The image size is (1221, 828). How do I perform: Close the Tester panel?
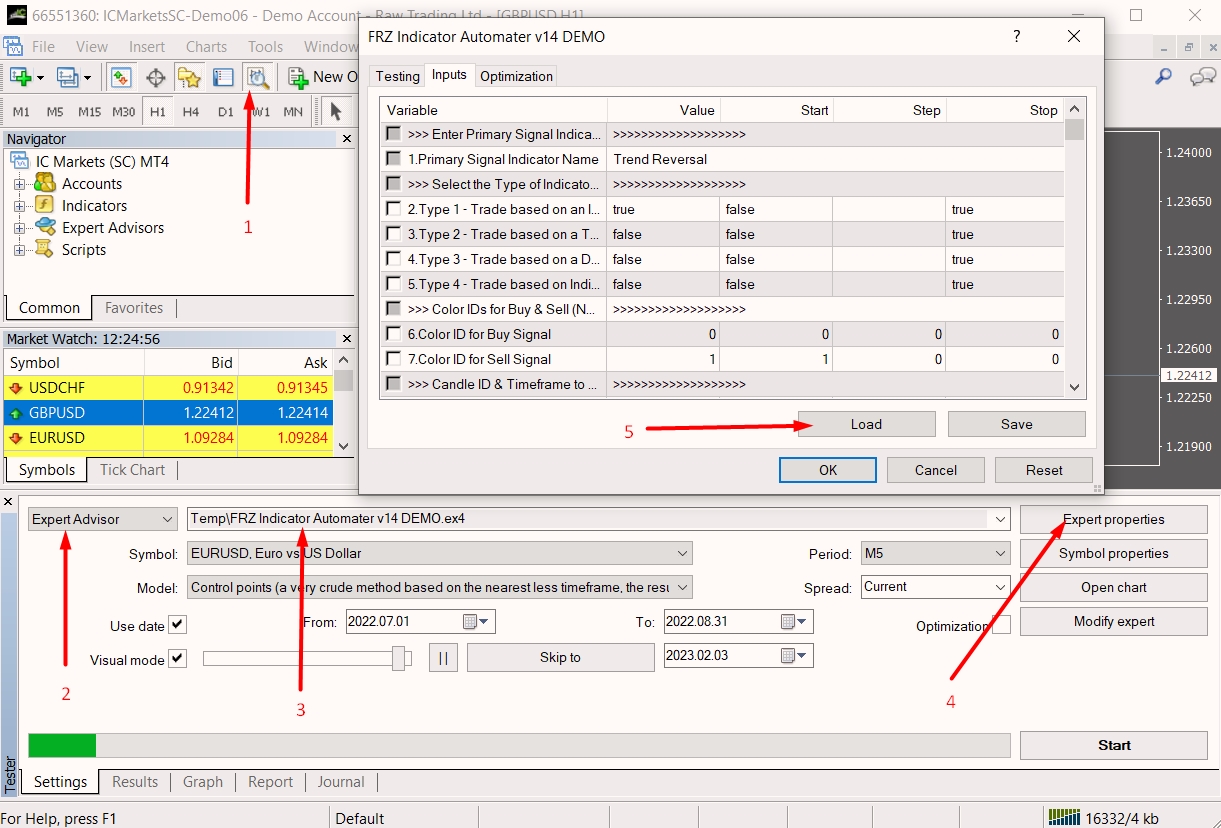[8, 501]
